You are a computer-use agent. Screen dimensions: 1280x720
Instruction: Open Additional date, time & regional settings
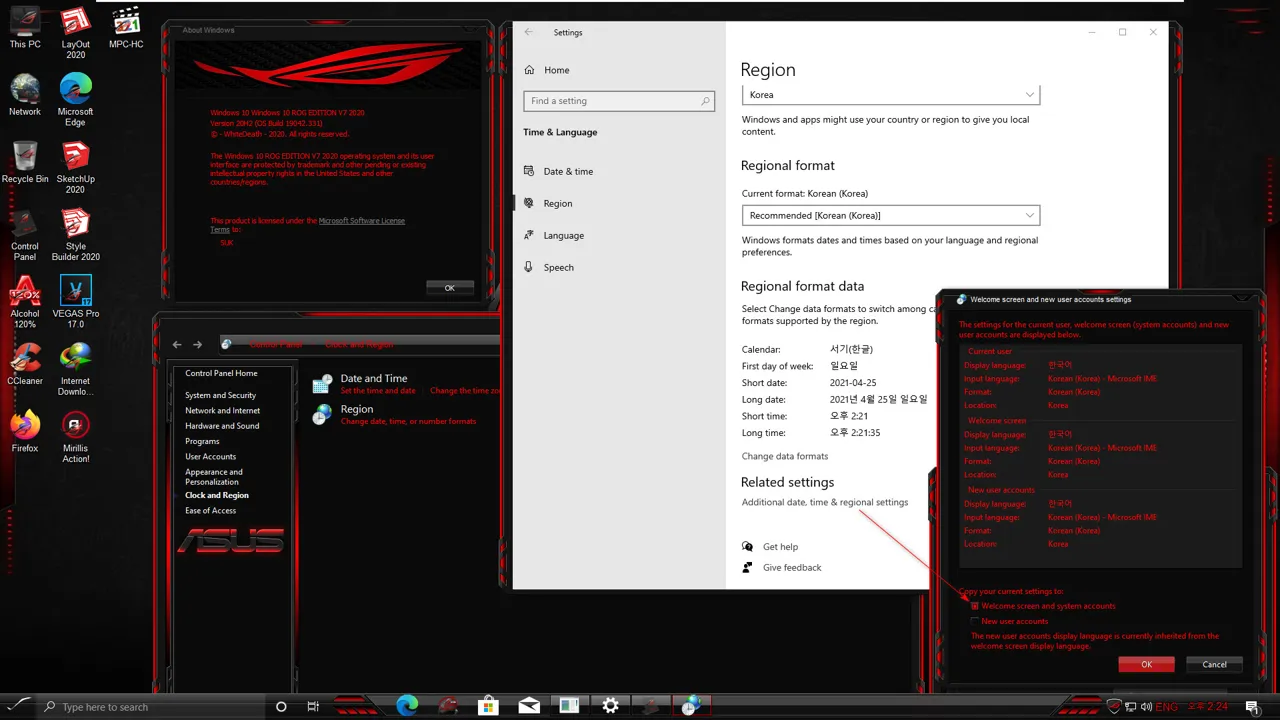(825, 502)
